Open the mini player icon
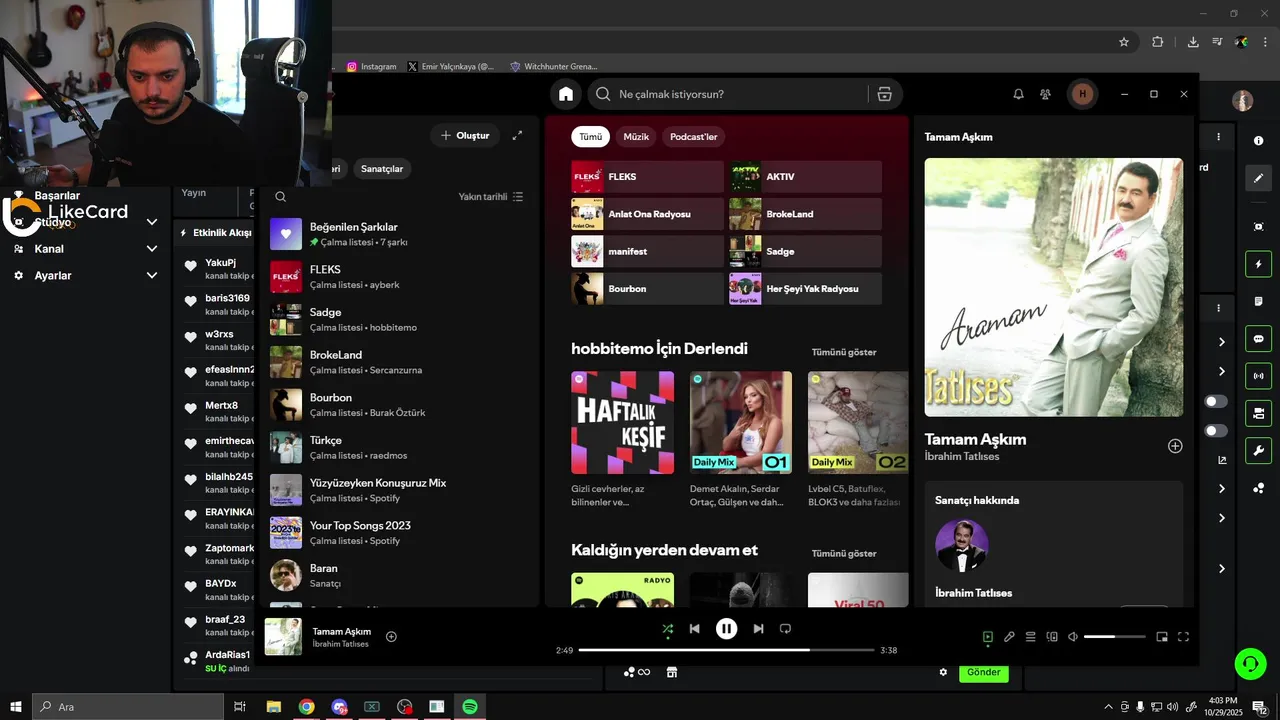 pos(1162,637)
